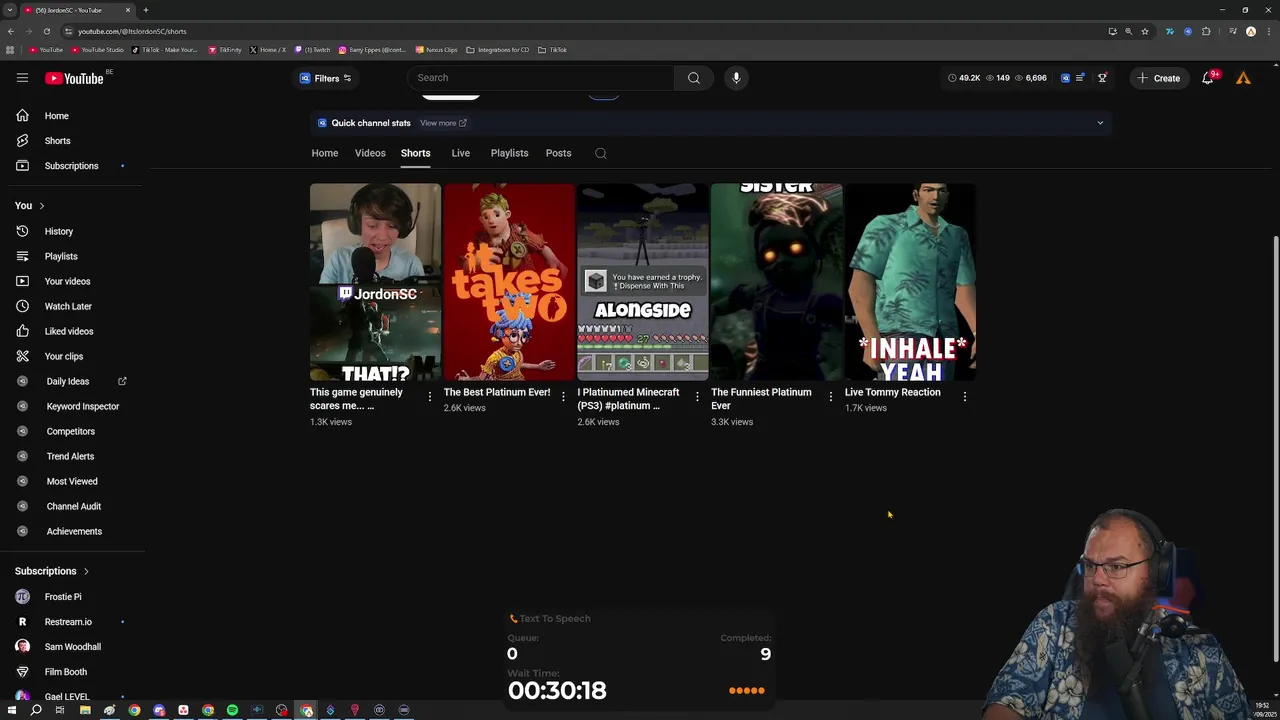Expand the Quick channel stats chevron
1280x720 pixels.
coord(1100,123)
